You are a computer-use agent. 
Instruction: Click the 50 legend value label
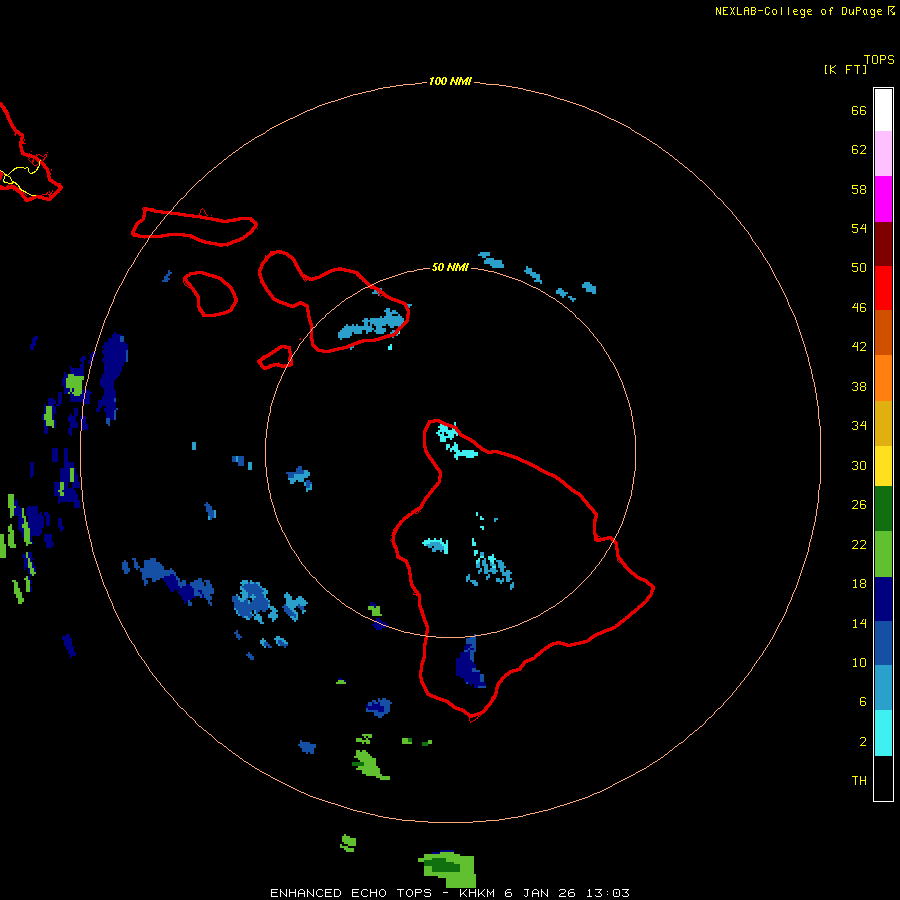(859, 267)
